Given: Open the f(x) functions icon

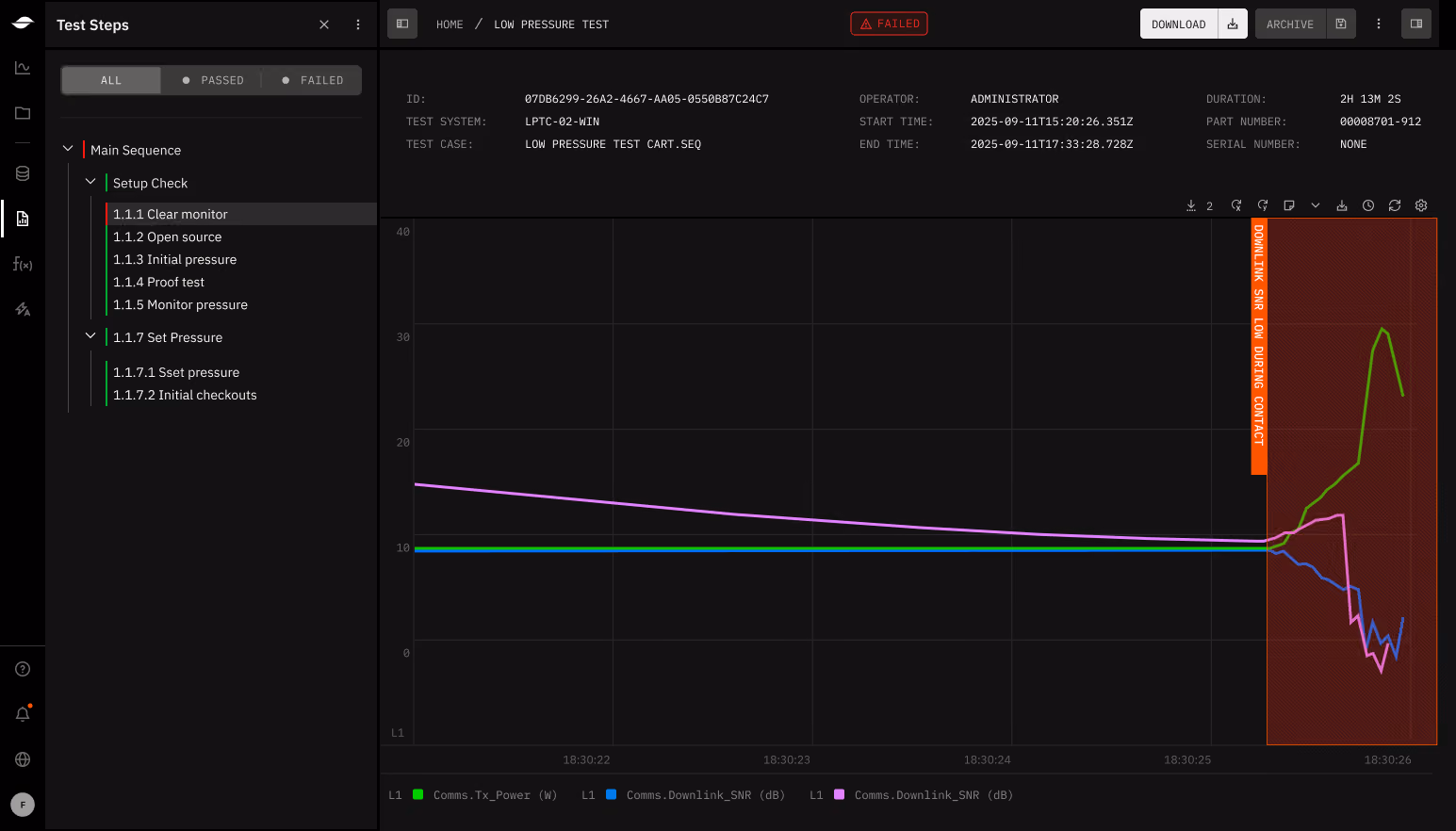Looking at the screenshot, I should click(23, 264).
